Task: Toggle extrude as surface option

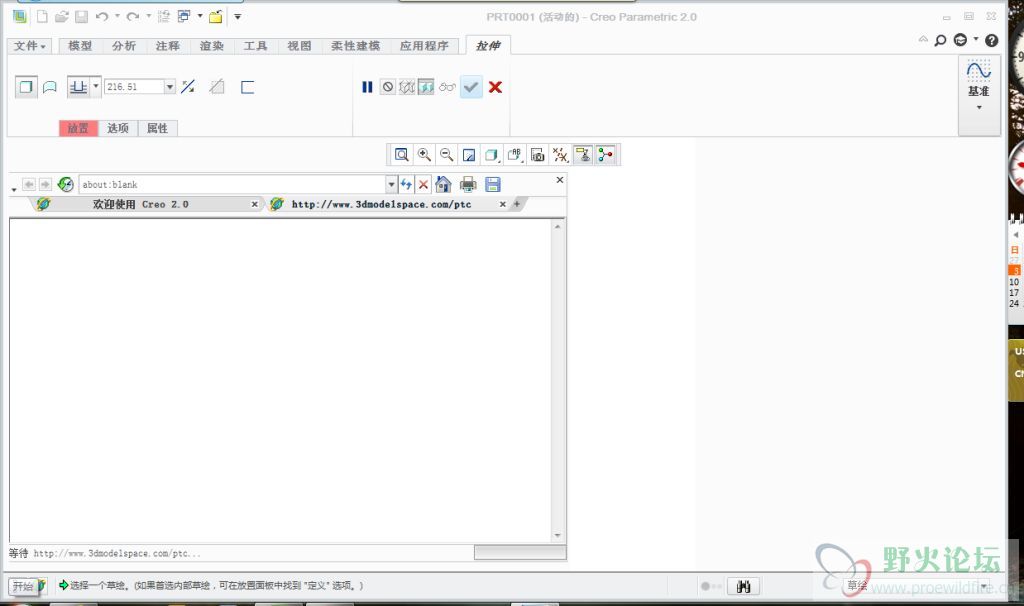Action: (x=50, y=87)
